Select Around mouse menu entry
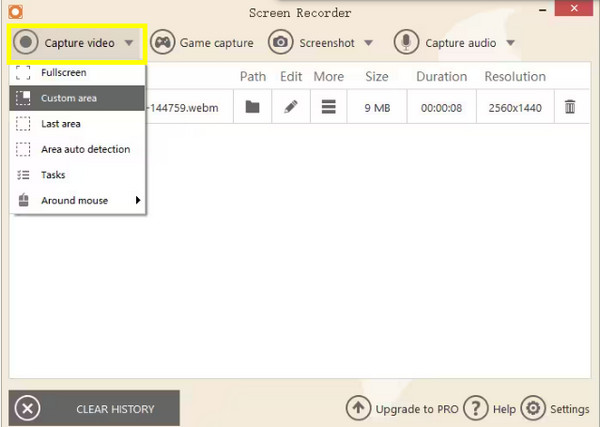Image resolution: width=600 pixels, height=427 pixels. pyautogui.click(x=77, y=200)
